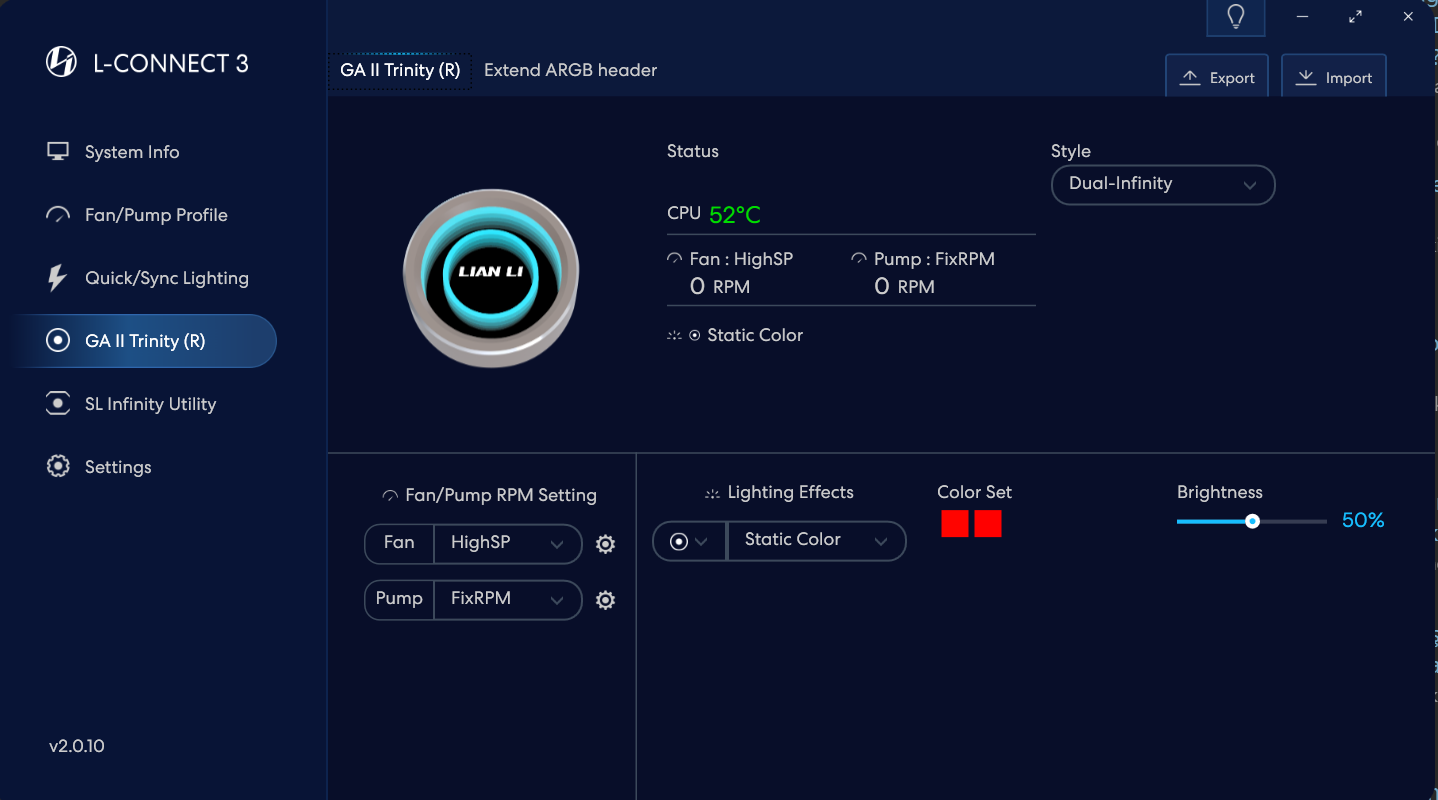Click the Brightness label
1438x800 pixels.
click(1220, 492)
